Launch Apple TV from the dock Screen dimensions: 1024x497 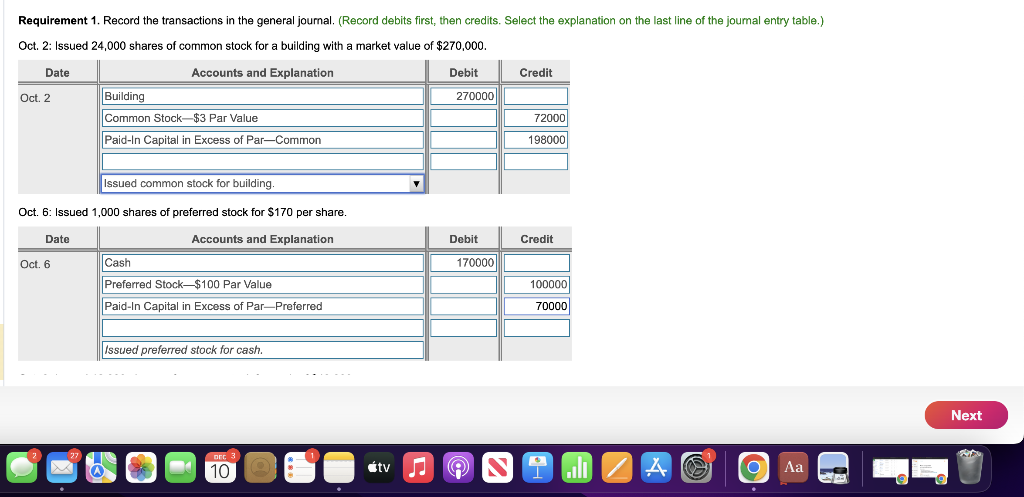pos(379,468)
